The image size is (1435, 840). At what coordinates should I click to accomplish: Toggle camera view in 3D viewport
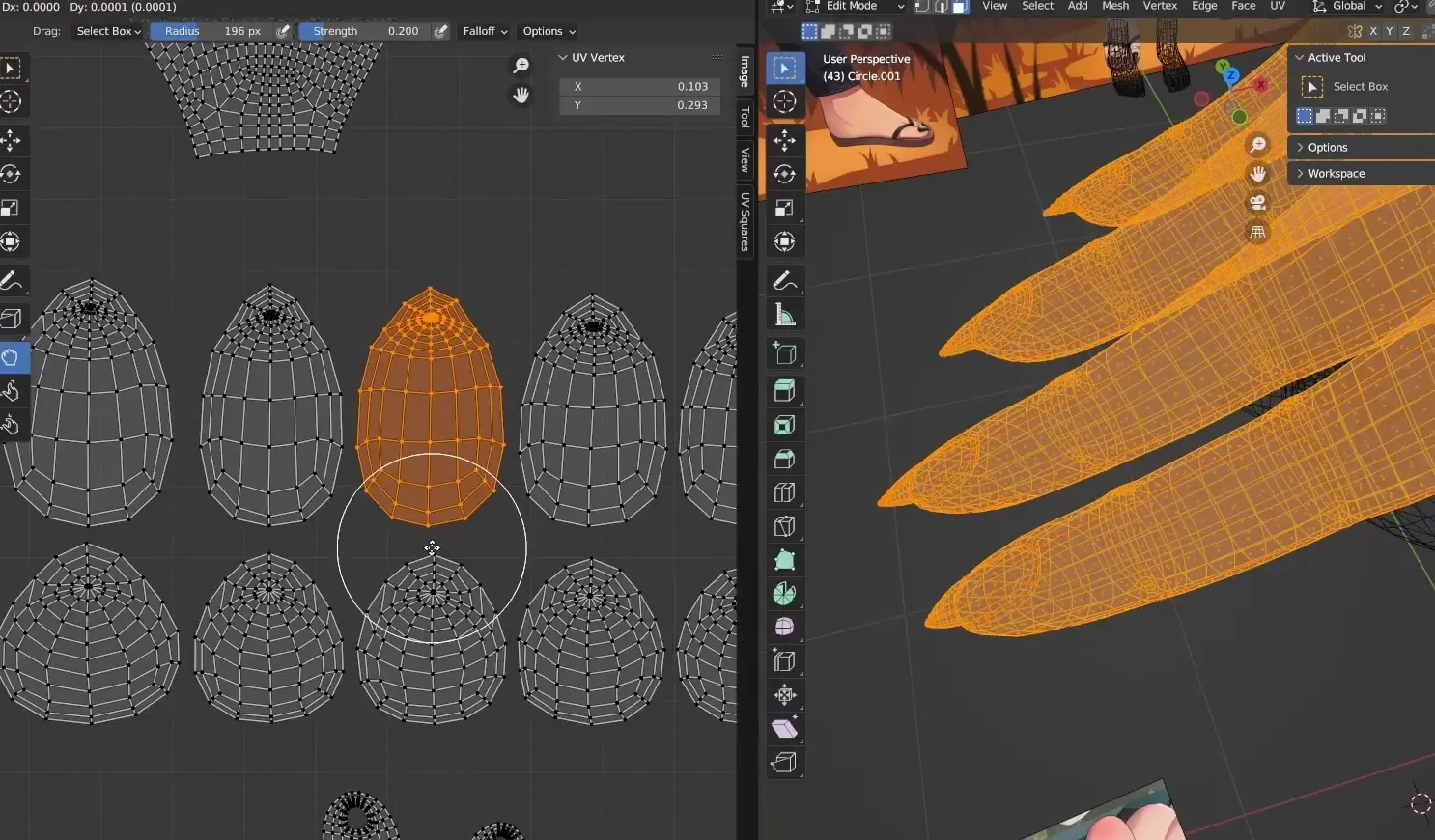click(1257, 203)
